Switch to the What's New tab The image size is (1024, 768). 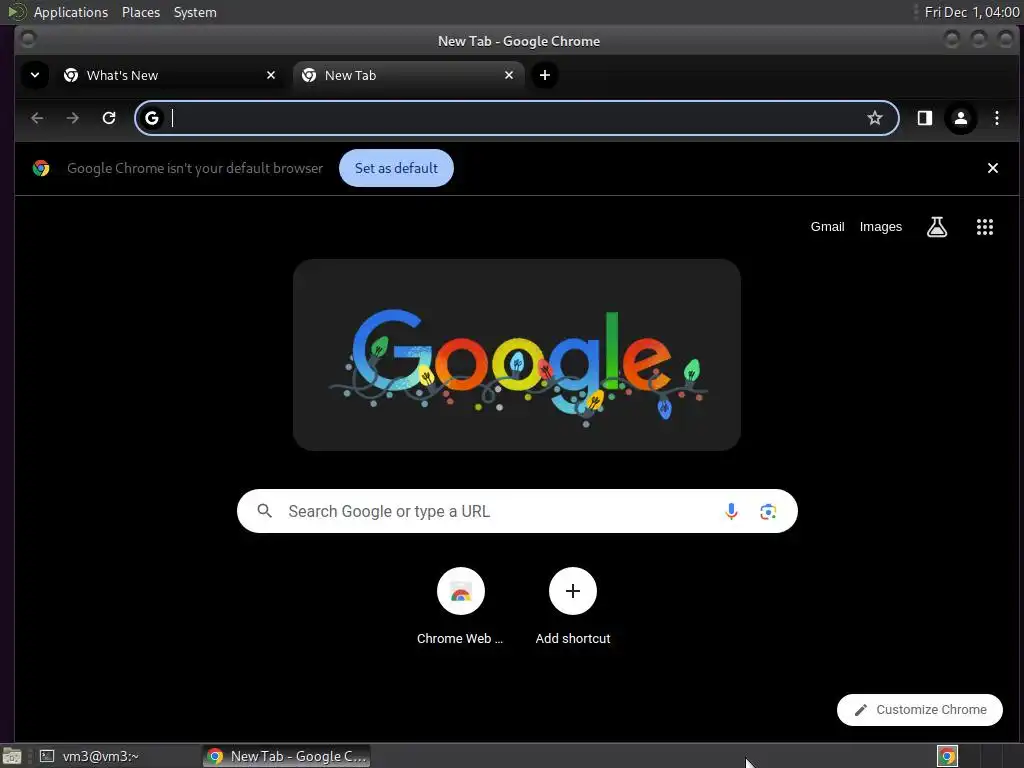170,75
